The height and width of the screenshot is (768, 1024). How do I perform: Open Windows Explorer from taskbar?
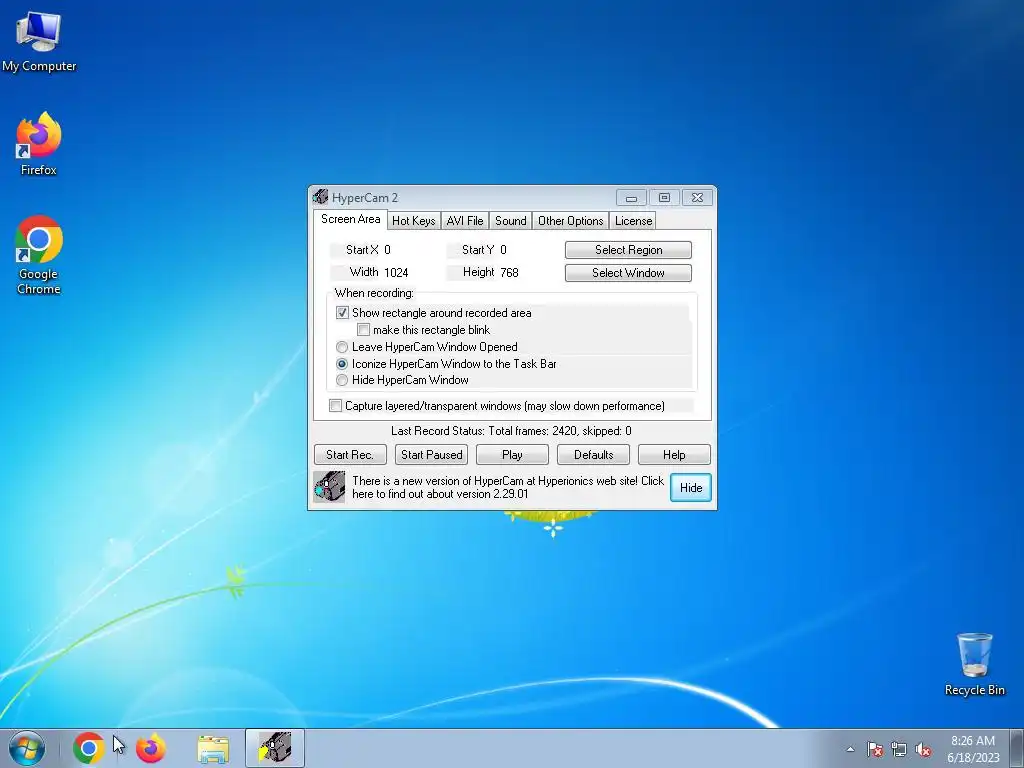point(213,749)
